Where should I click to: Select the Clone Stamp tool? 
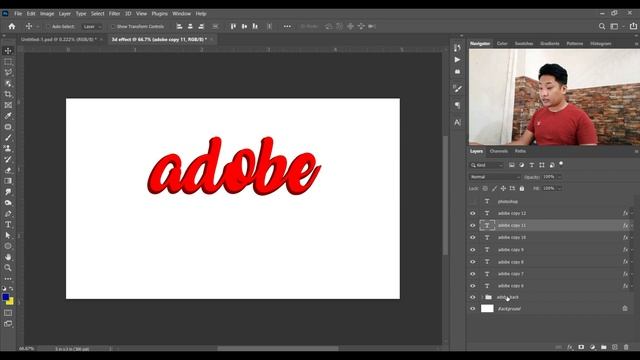point(8,149)
